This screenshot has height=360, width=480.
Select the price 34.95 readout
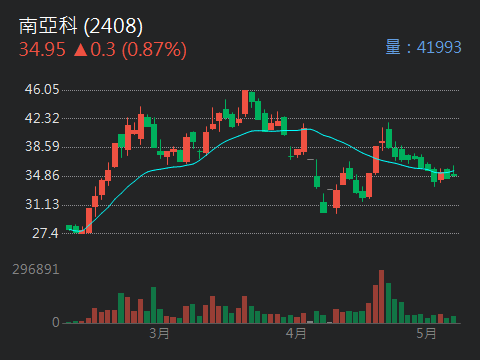[42, 50]
